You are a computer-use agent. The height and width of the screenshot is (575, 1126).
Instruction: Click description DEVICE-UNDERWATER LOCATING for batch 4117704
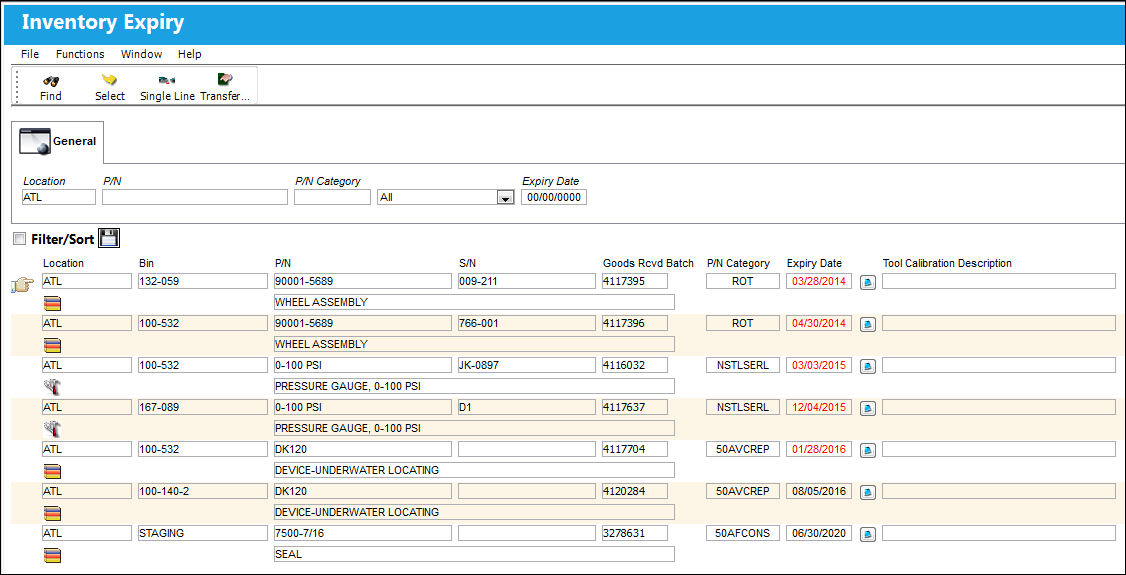[x=475, y=470]
